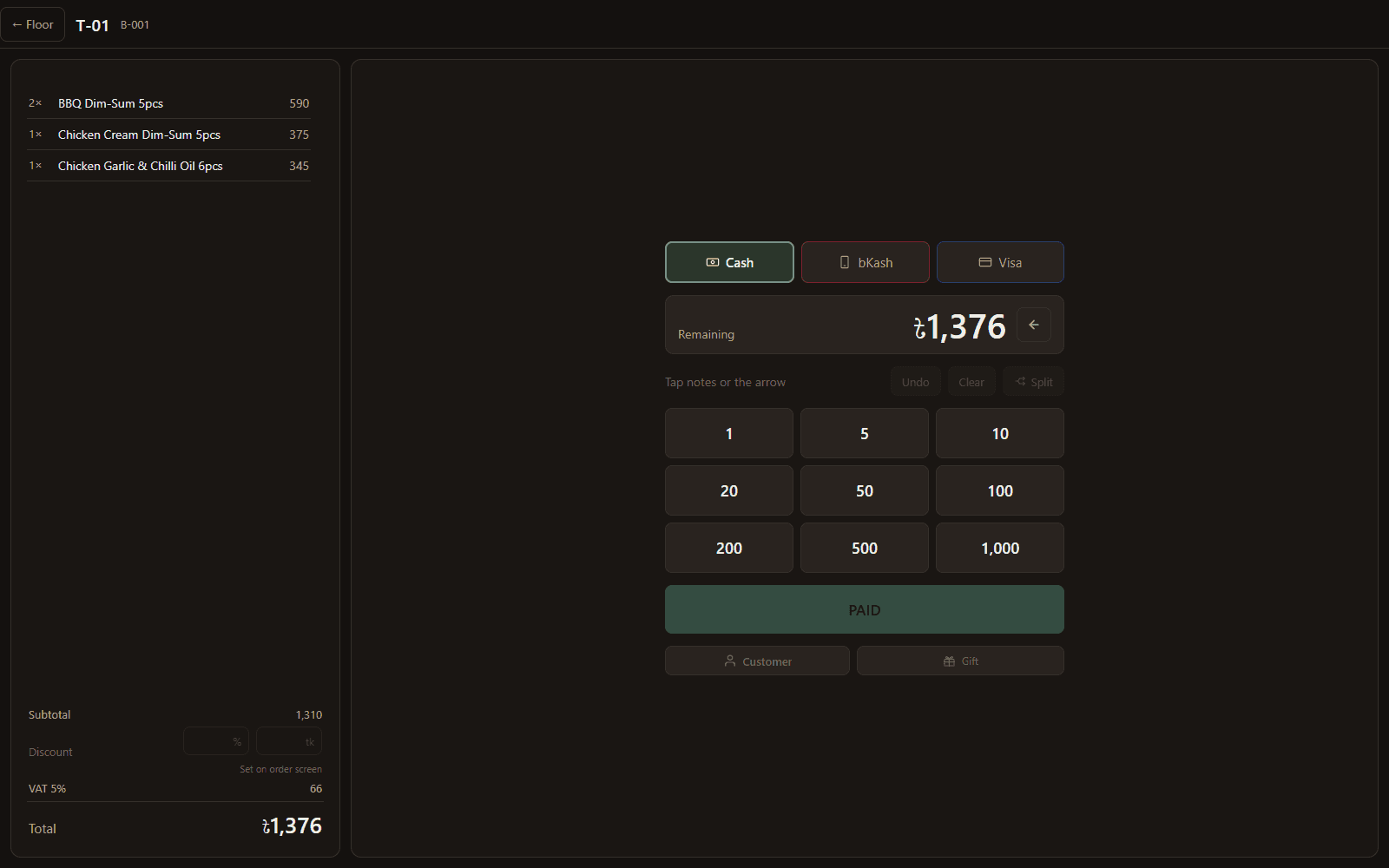
Task: Select Chicken Garlic & Chilli Oil 6pcs
Action: [168, 166]
